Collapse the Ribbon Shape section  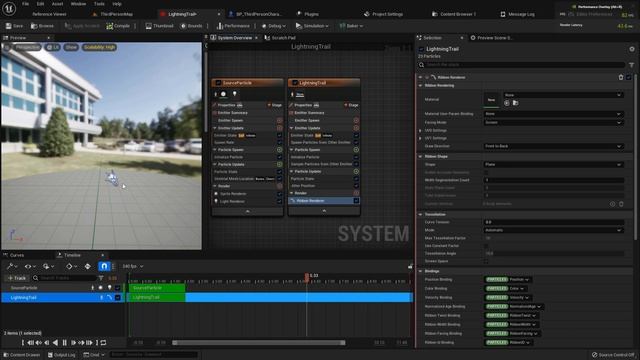click(420, 156)
